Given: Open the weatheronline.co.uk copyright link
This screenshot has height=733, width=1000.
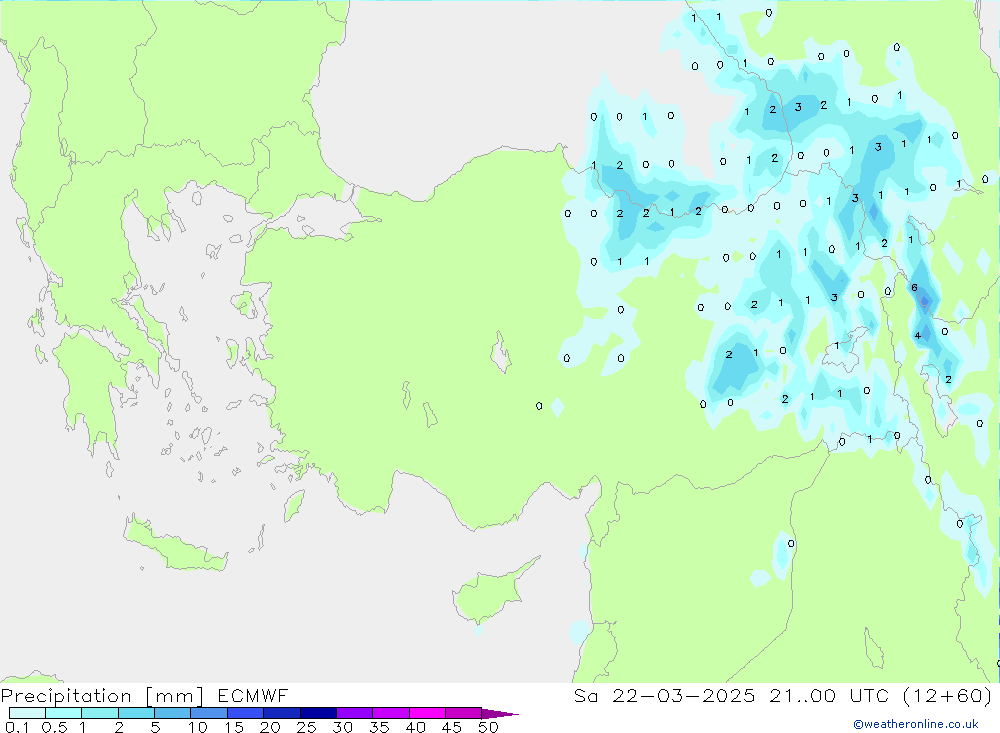Looking at the screenshot, I should tap(916, 724).
